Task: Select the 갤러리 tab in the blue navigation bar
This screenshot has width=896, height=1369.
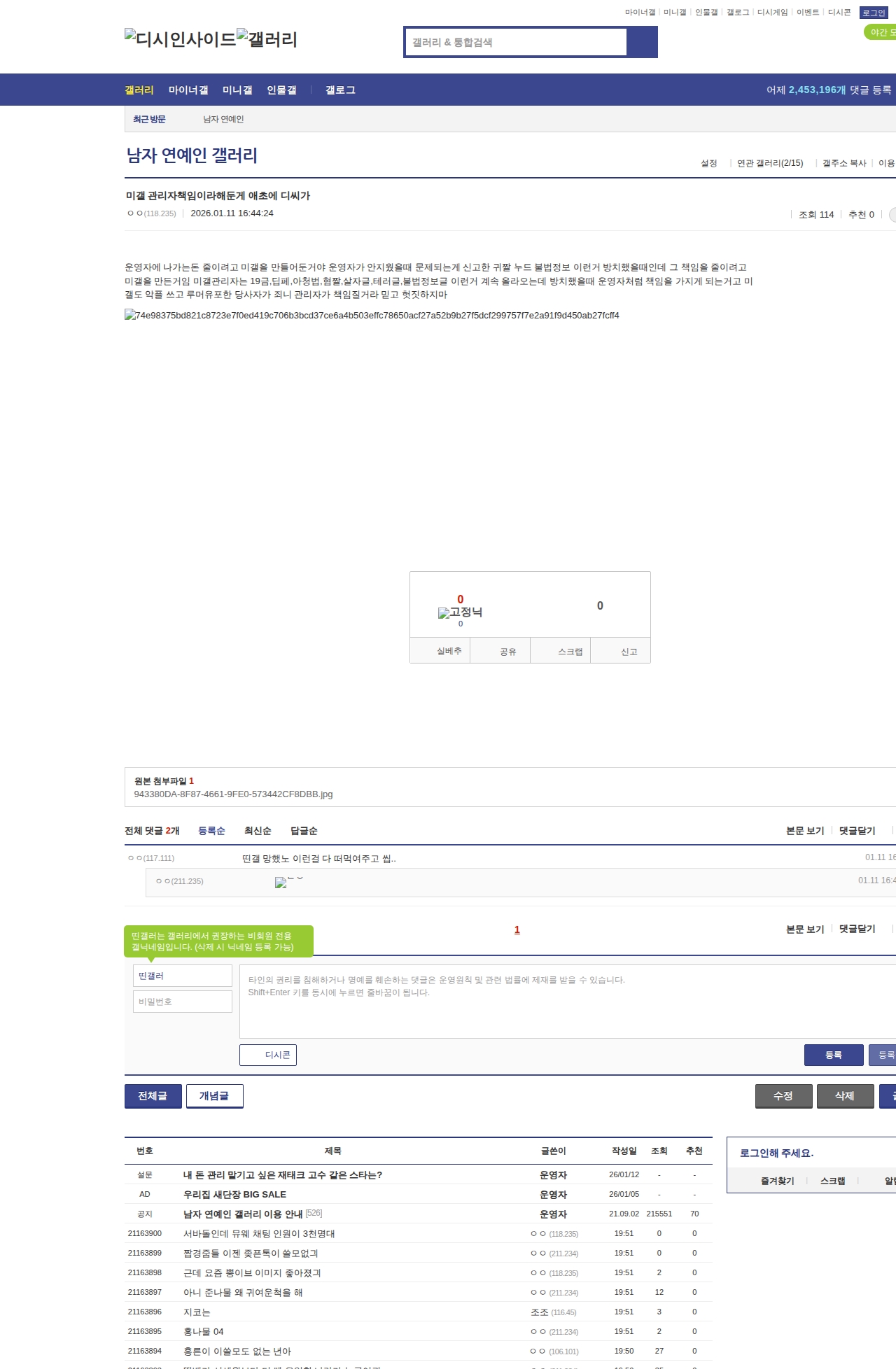Action: coord(139,90)
